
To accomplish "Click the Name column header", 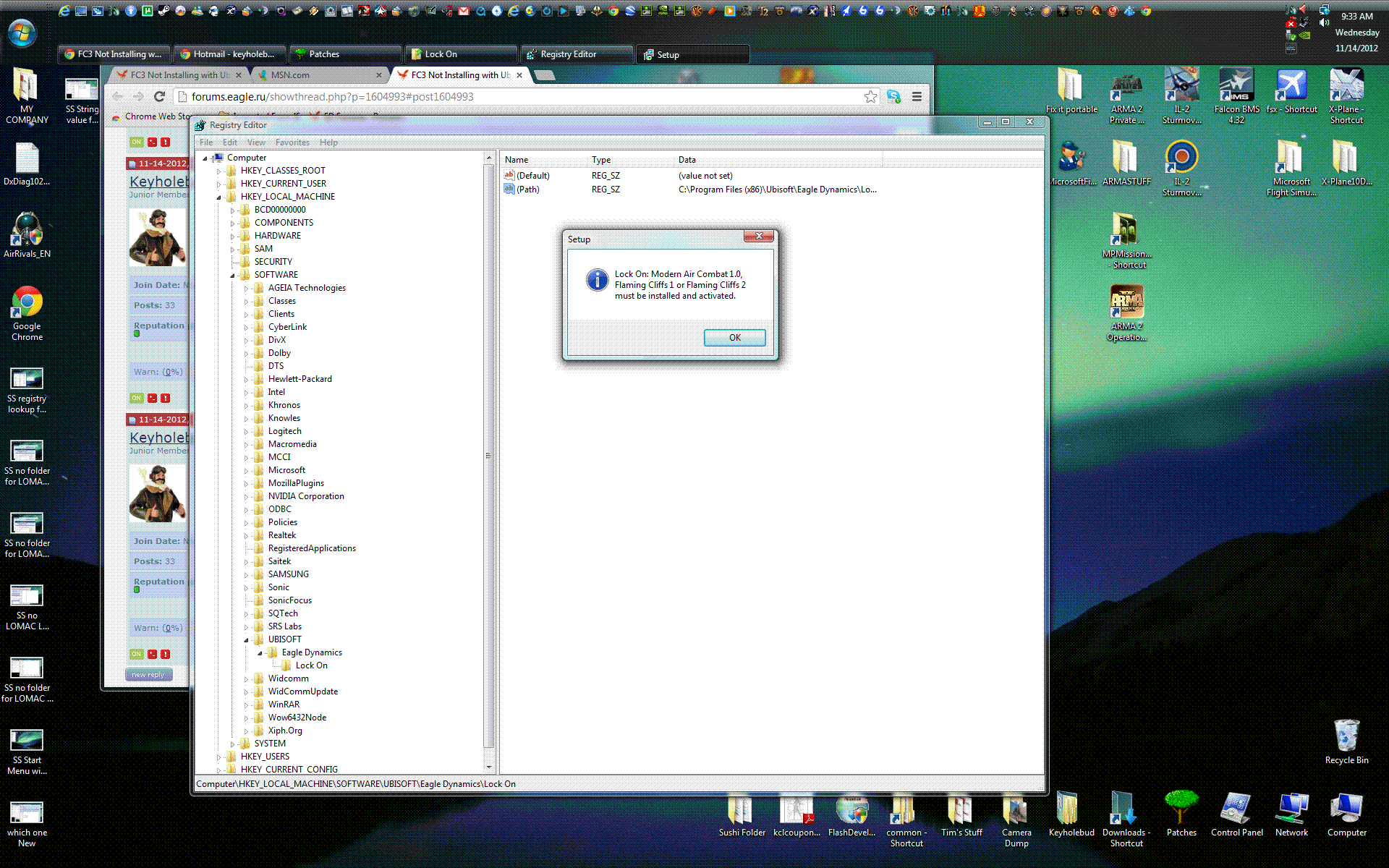I will [544, 160].
